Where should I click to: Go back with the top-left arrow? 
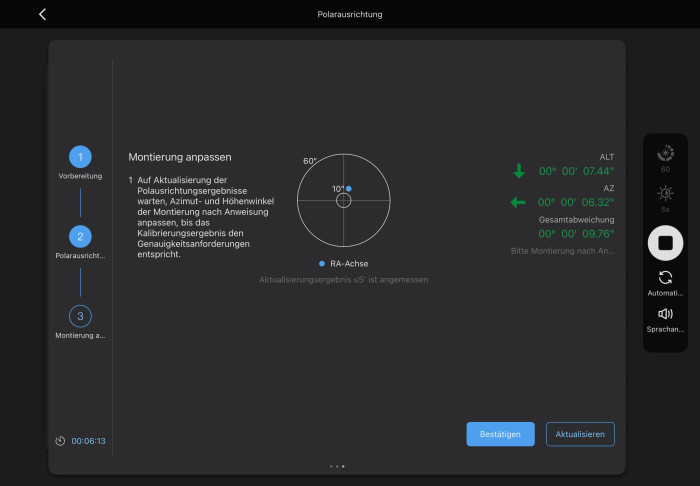[x=42, y=14]
